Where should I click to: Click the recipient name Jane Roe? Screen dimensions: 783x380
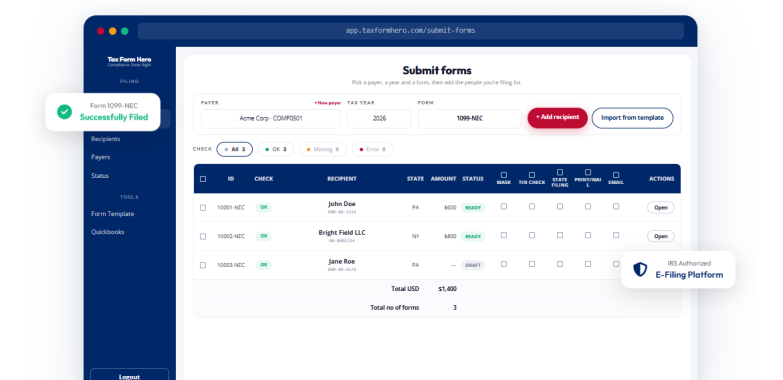pos(342,261)
